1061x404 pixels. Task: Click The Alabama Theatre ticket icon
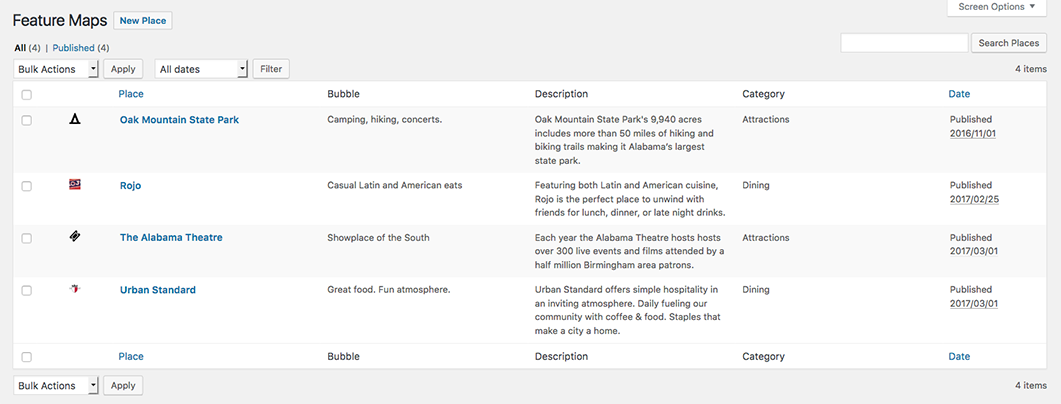tap(75, 236)
